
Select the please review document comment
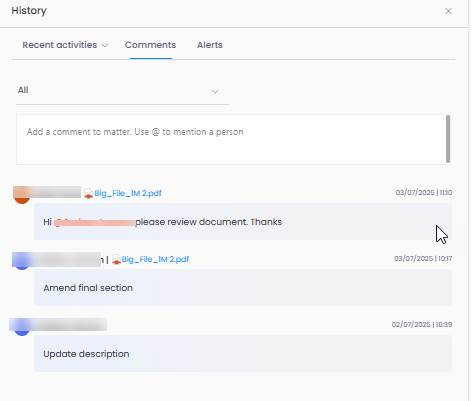point(243,222)
